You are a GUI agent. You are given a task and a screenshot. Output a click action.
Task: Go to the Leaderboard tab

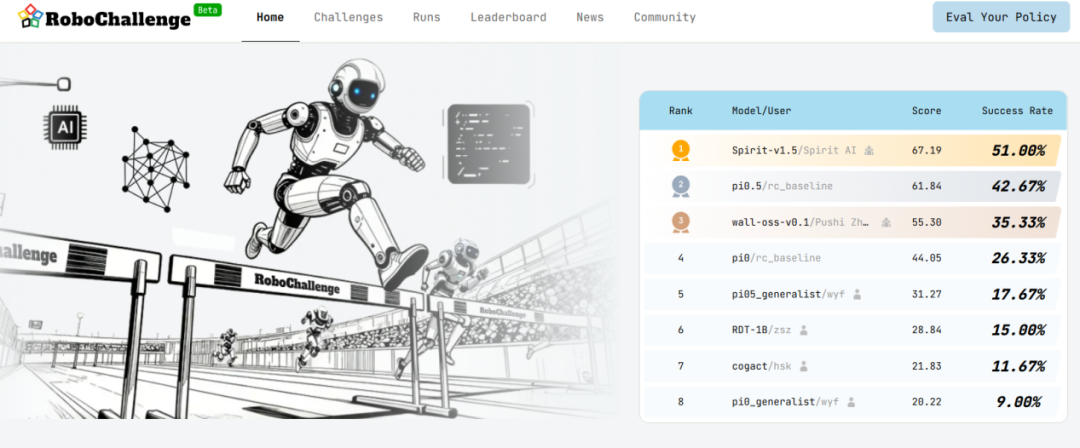pyautogui.click(x=508, y=17)
